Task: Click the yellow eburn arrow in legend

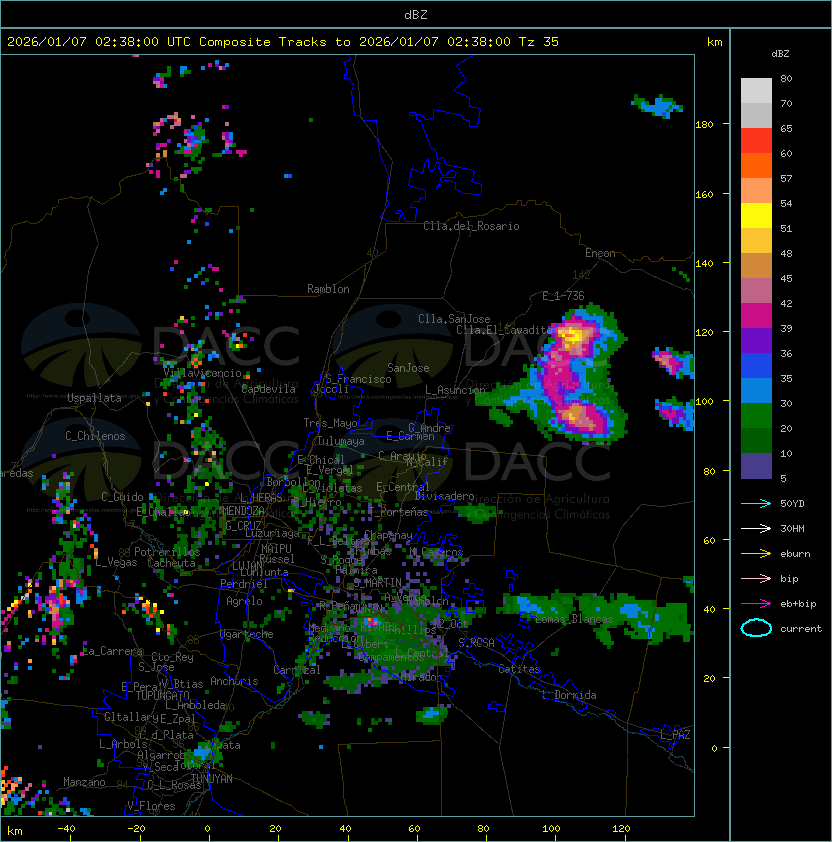Action: [756, 554]
